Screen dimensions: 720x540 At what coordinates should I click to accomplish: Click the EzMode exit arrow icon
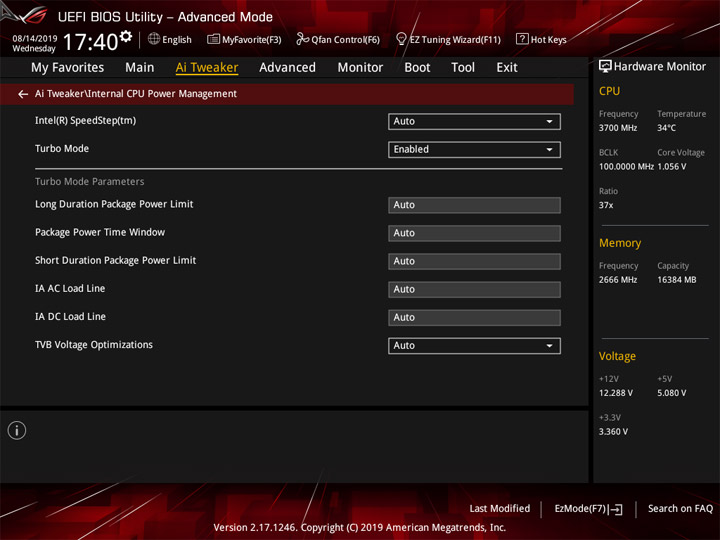616,509
